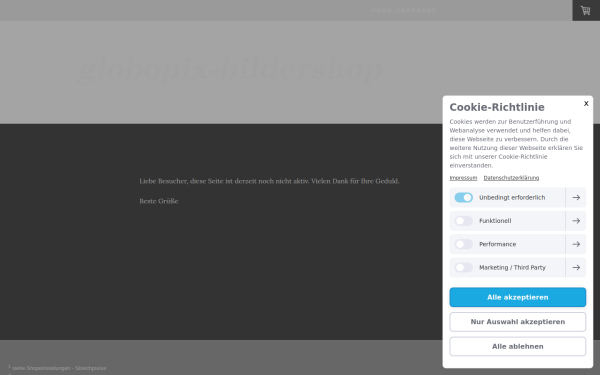This screenshot has width=600, height=375.
Task: Enable the Performance cookies switch
Action: 463,244
